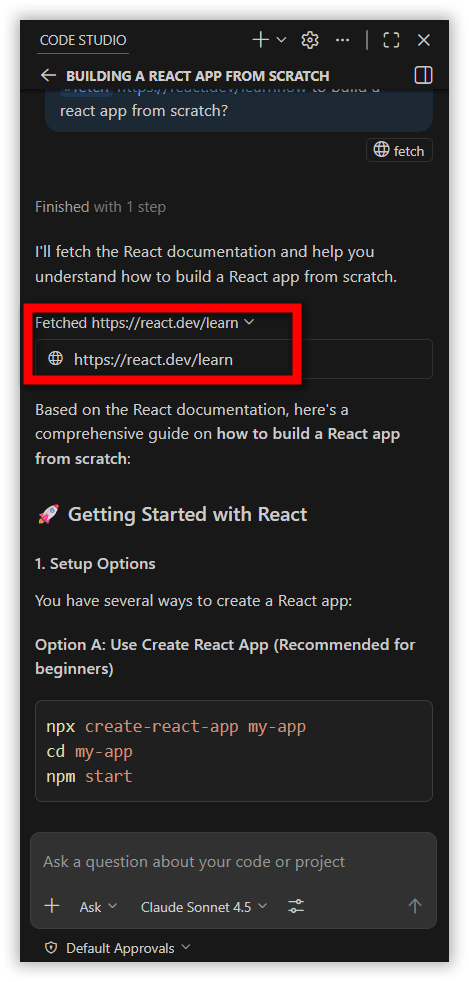Add context with the plus attachment icon

point(52,906)
